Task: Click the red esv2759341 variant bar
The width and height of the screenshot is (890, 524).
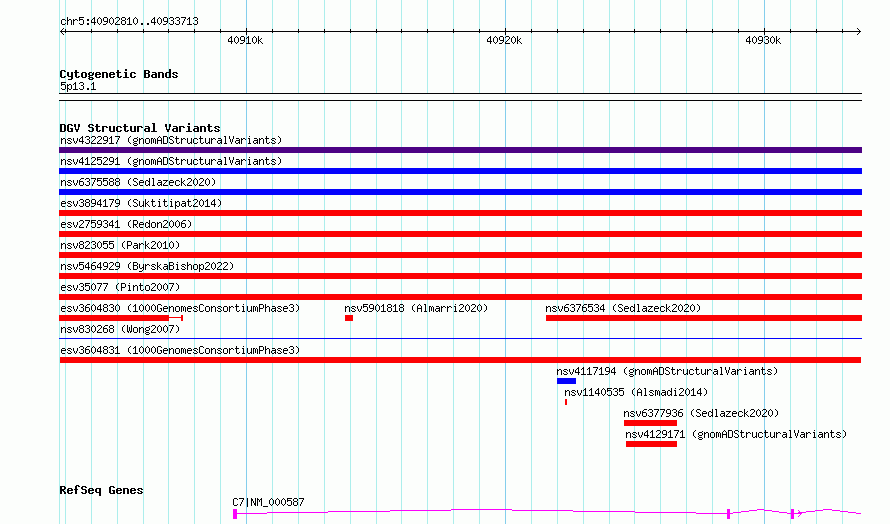Action: pyautogui.click(x=460, y=234)
